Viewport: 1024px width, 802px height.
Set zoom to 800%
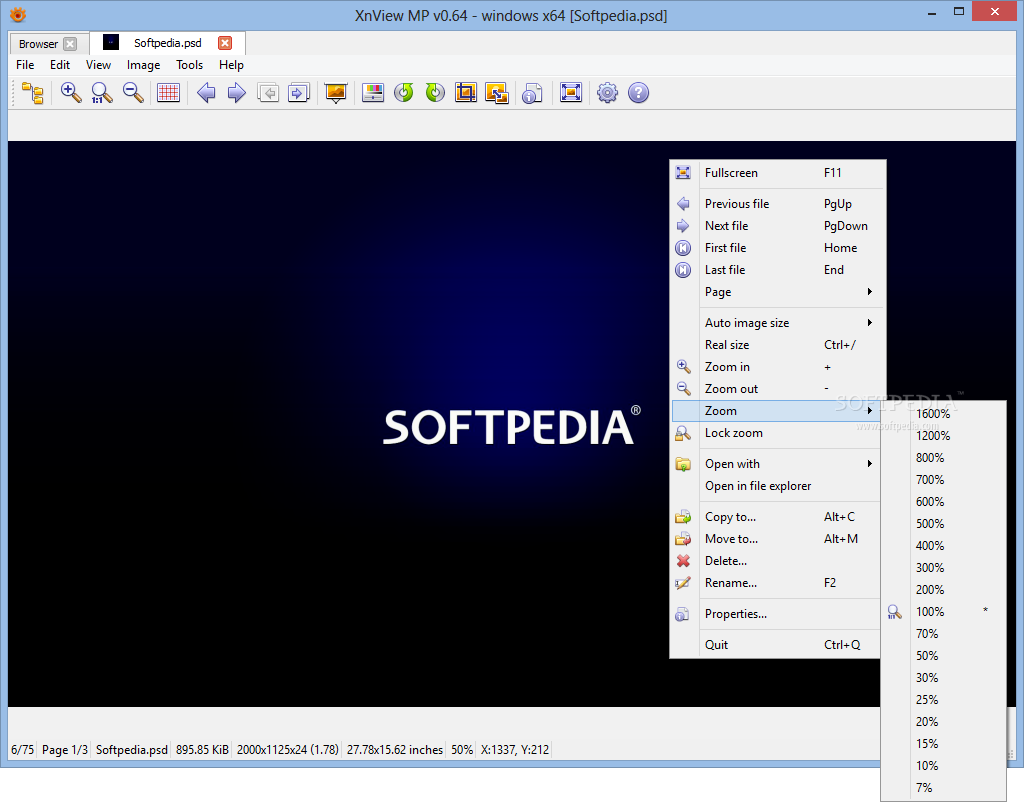(944, 458)
